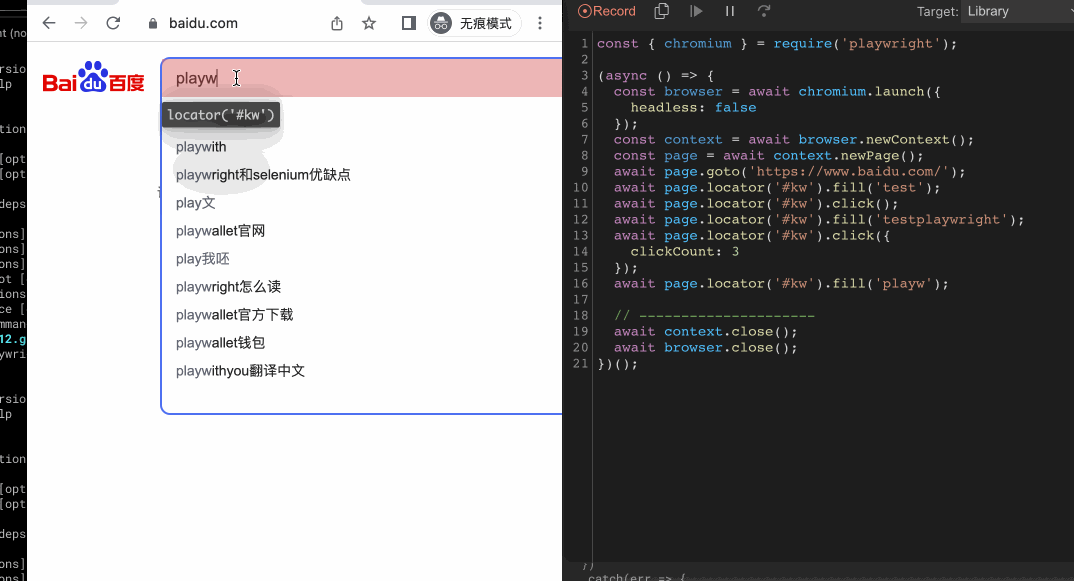Image resolution: width=1074 pixels, height=581 pixels.
Task: Select suggestion playwallet官网
Action: pos(220,231)
